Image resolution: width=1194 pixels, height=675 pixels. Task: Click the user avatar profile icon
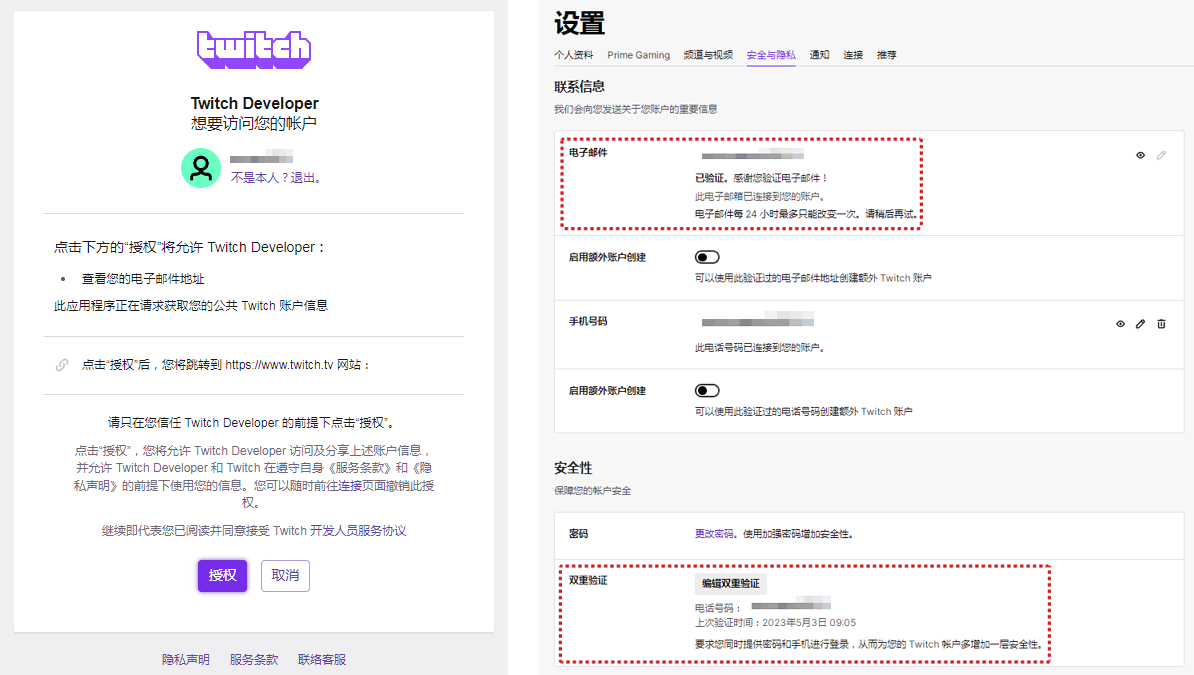pyautogui.click(x=201, y=169)
